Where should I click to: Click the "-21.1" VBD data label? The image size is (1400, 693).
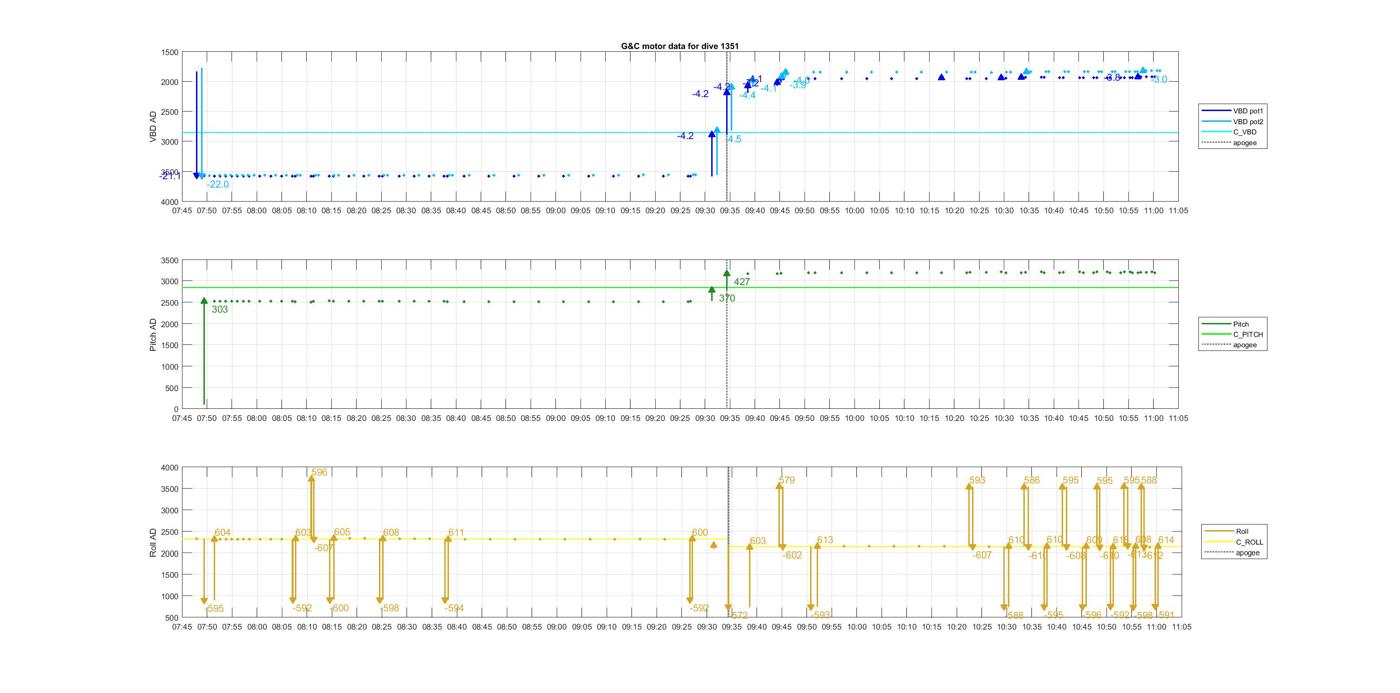(171, 175)
